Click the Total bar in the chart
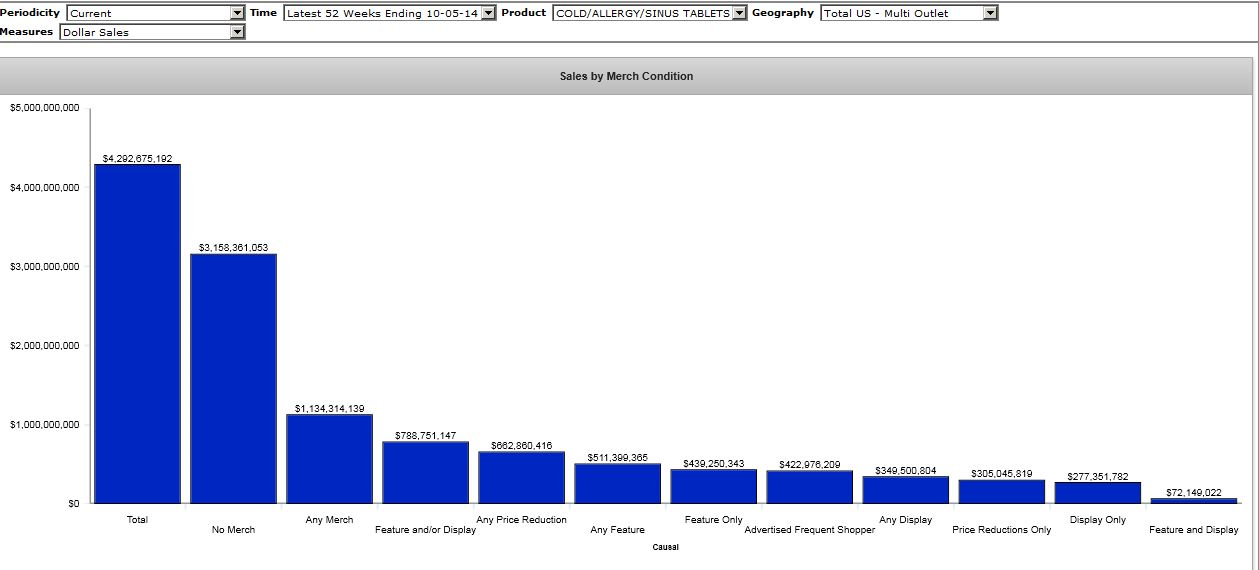This screenshot has height=570, width=1259. click(x=137, y=333)
